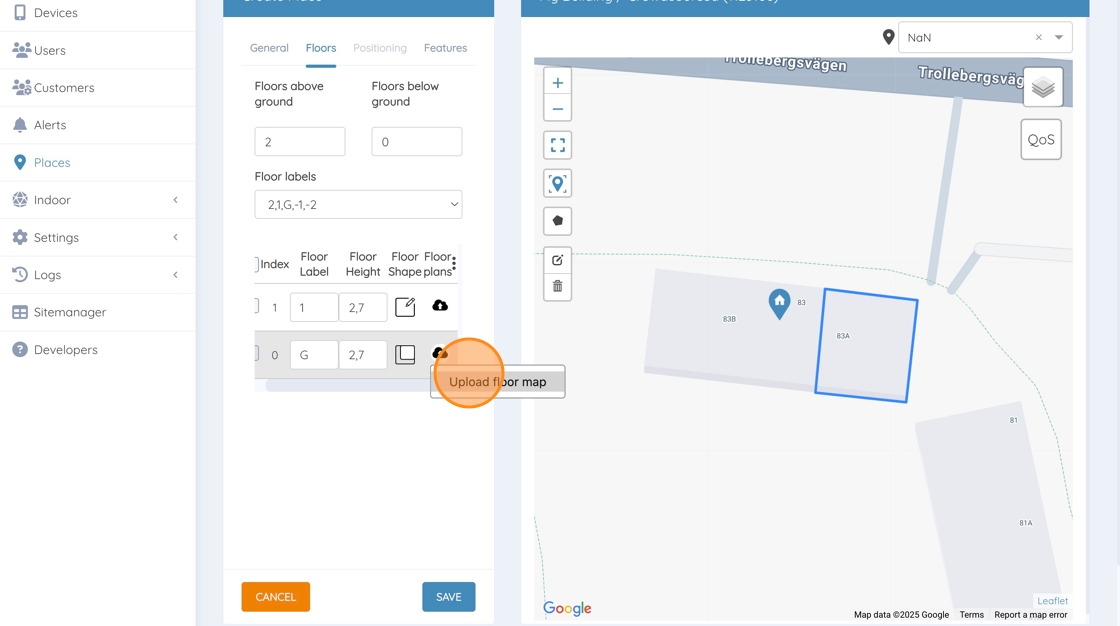Click Report a map error link

click(1031, 615)
